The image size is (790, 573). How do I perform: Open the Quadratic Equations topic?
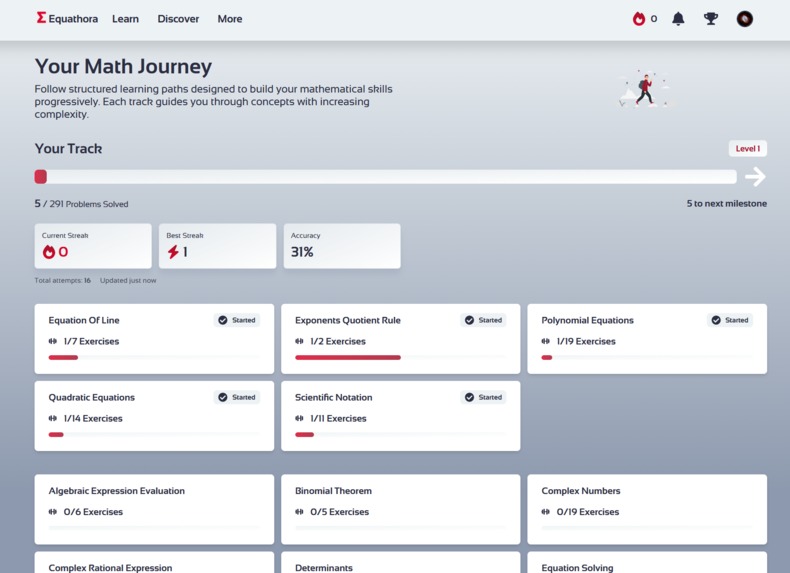point(154,416)
